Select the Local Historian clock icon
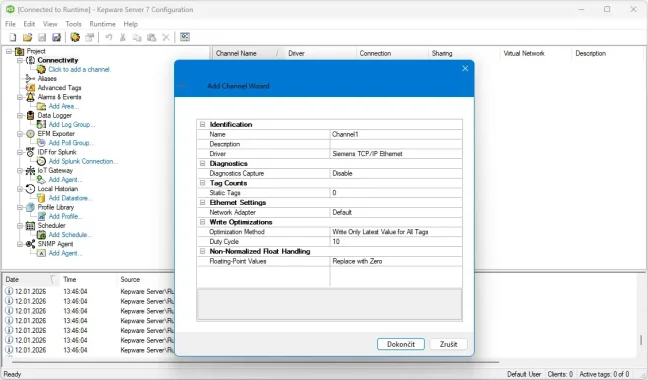Viewport: 648px width, 380px height. (x=31, y=189)
